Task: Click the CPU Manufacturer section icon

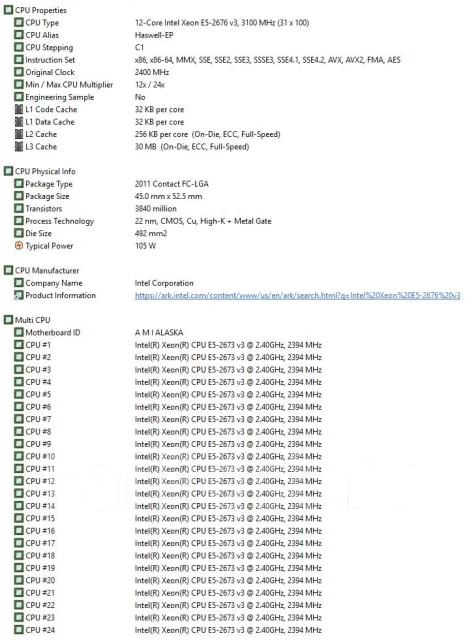Action: 9,270
